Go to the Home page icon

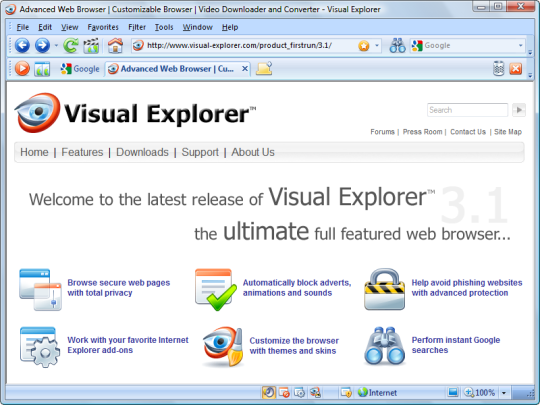pyautogui.click(x=115, y=45)
